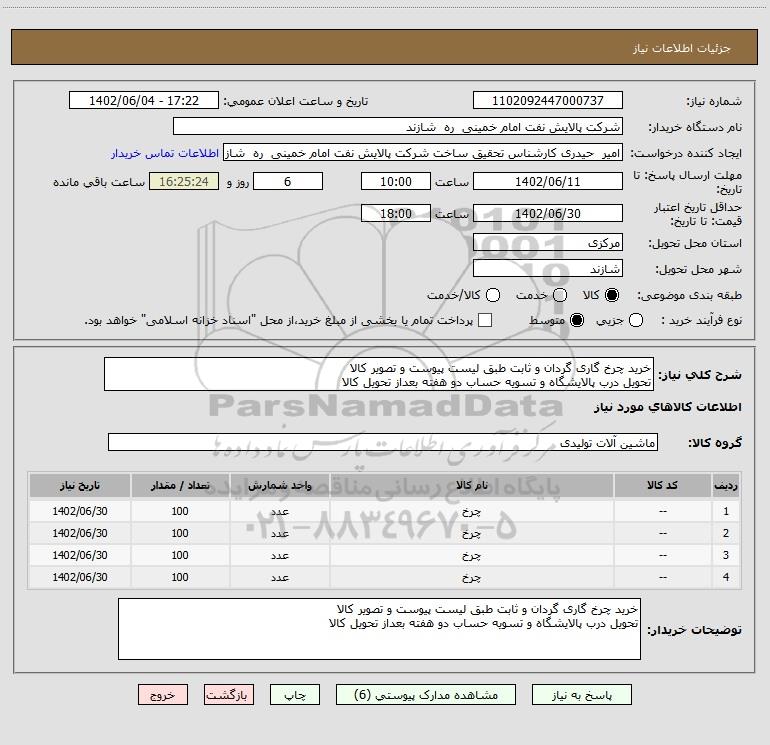The height and width of the screenshot is (745, 770).
Task: Click the price validity date 1402/06/30 field
Action: 548,213
